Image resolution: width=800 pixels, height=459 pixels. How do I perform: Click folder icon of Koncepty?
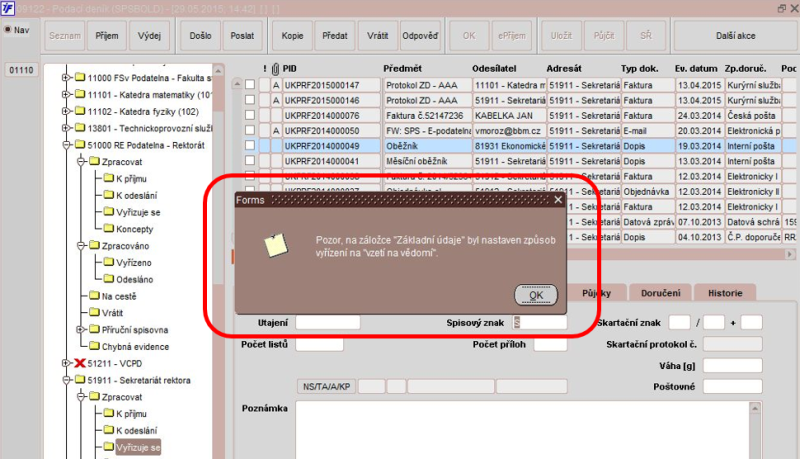coord(109,228)
